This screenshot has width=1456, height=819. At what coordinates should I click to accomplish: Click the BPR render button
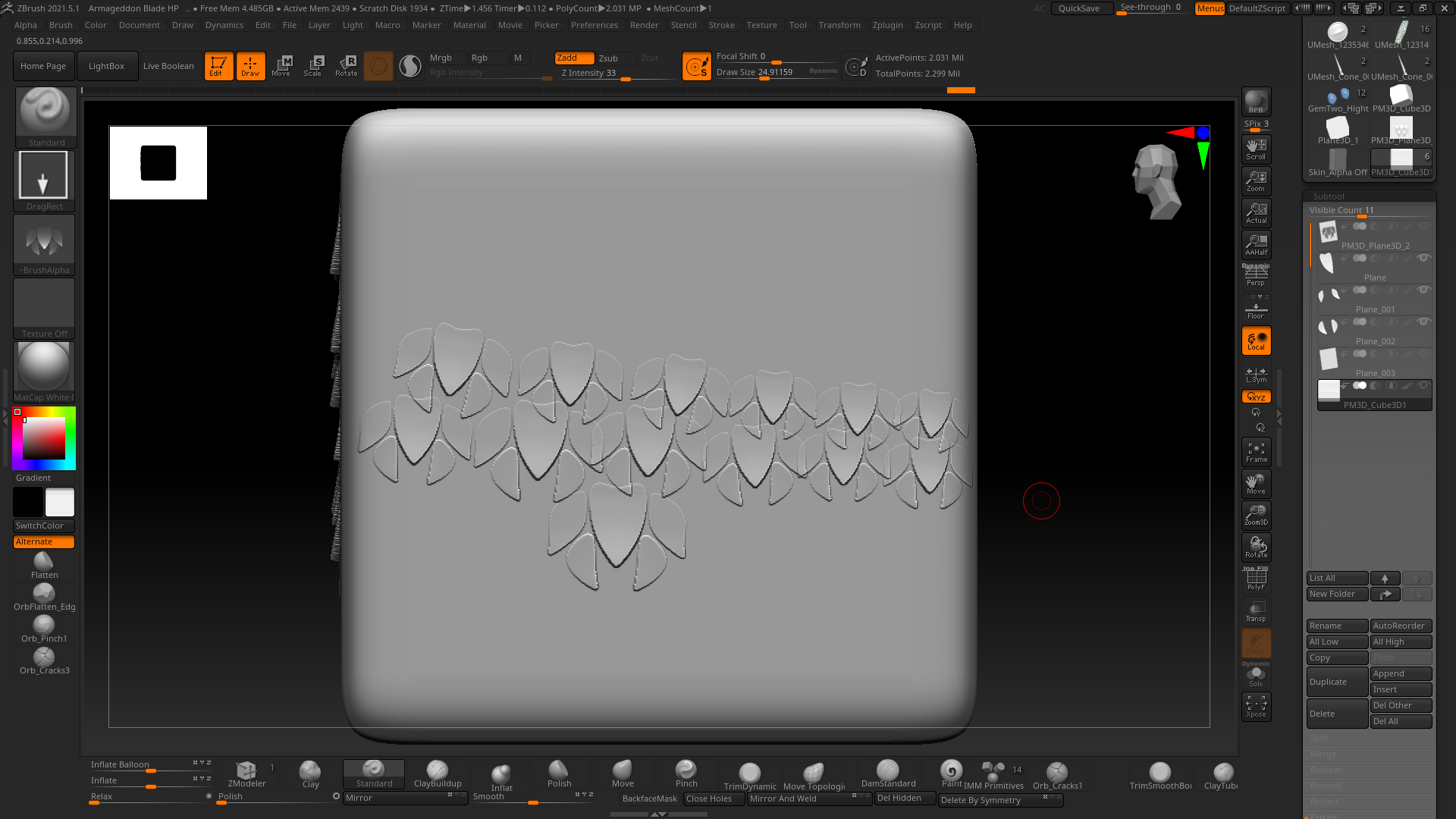coord(1256,102)
